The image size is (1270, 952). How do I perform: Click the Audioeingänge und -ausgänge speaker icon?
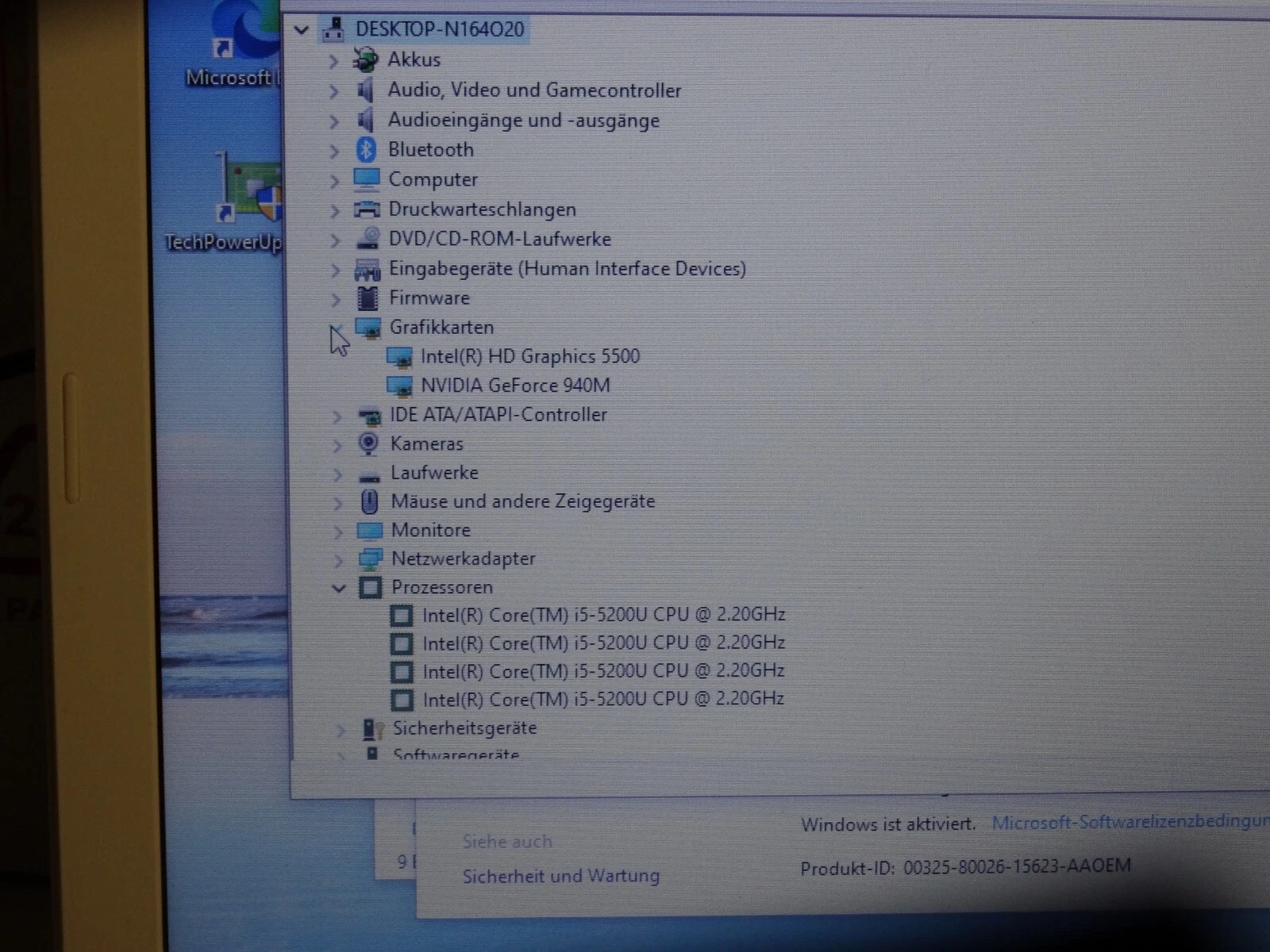(365, 120)
